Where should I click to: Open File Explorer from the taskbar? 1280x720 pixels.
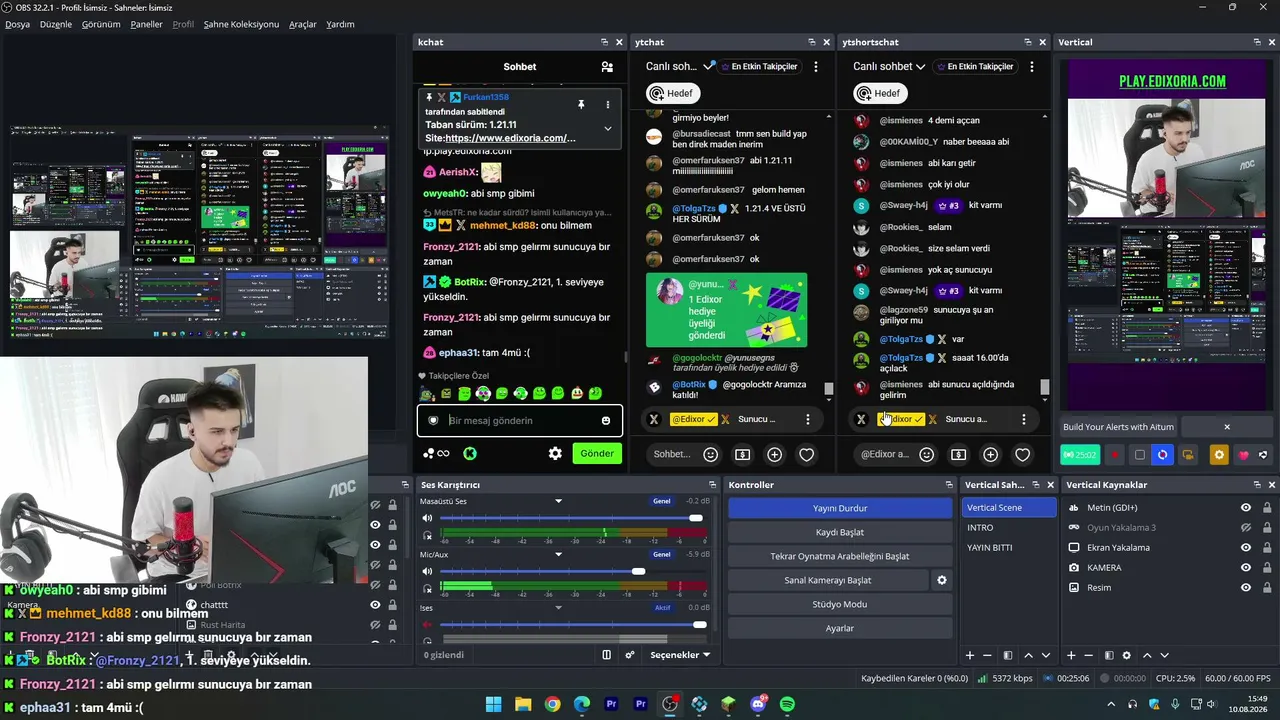click(x=523, y=705)
